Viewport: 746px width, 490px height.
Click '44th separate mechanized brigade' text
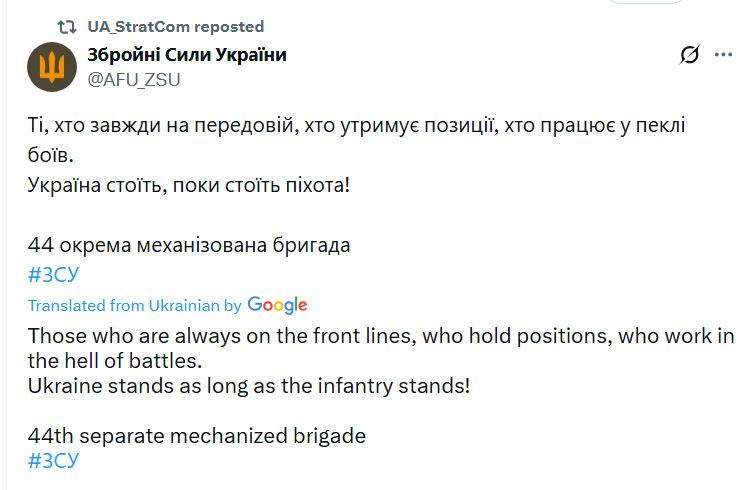pyautogui.click(x=197, y=436)
